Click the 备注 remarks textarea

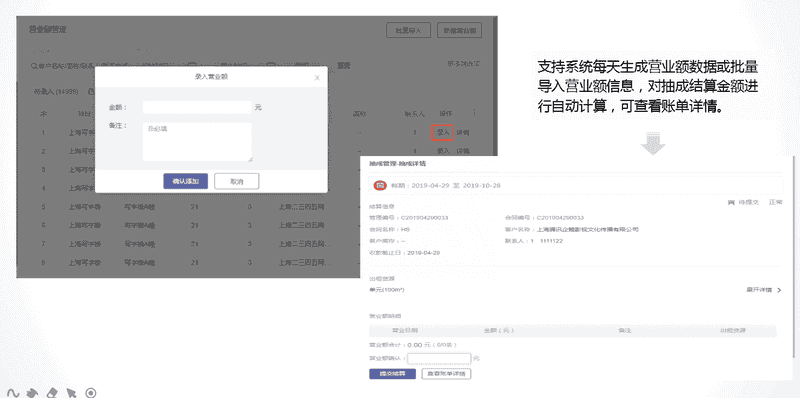[197, 142]
